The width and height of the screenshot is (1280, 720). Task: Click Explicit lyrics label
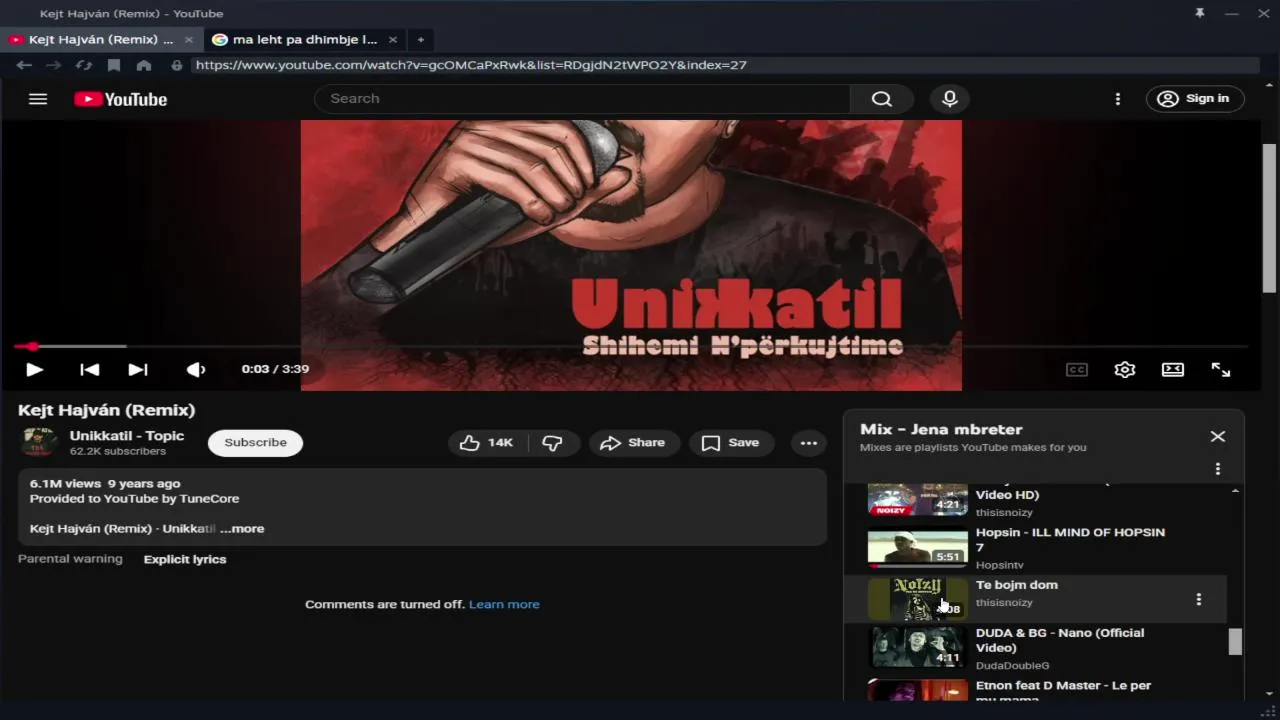click(185, 559)
